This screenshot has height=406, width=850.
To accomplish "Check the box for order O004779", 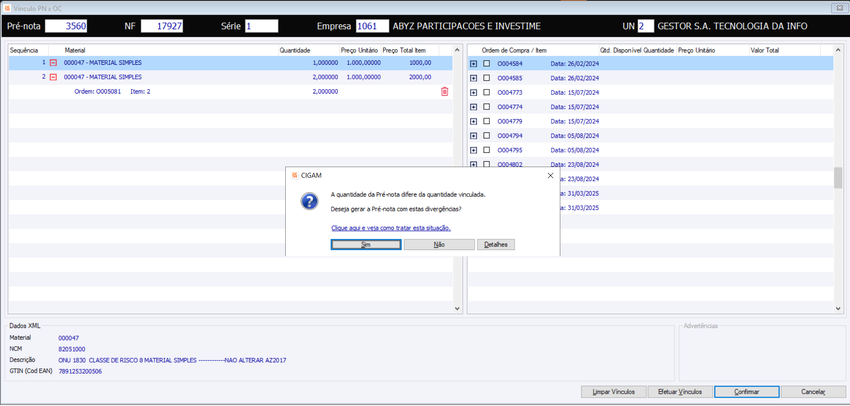I will tap(486, 121).
